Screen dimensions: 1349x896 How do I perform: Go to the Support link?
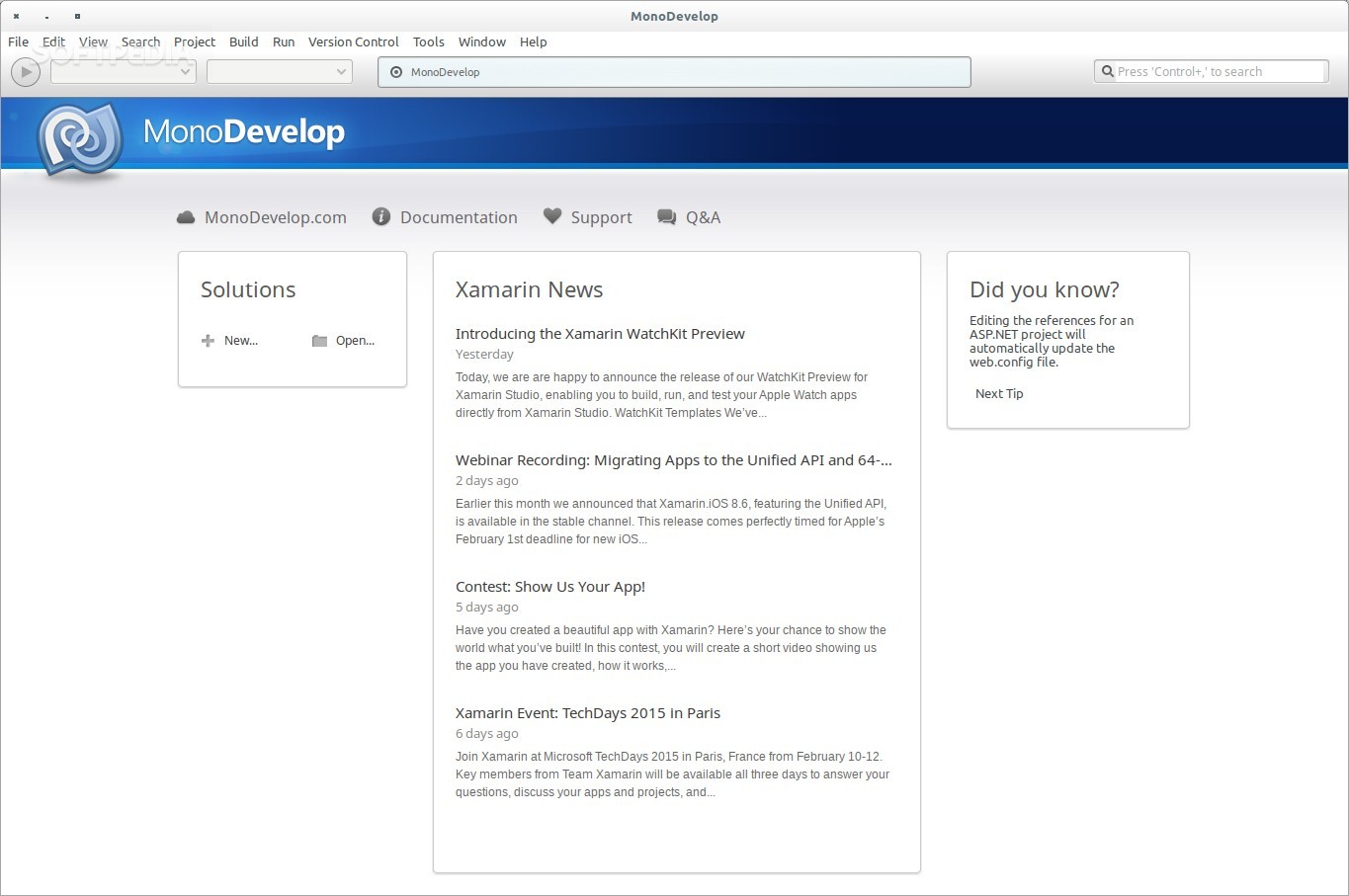pyautogui.click(x=602, y=217)
